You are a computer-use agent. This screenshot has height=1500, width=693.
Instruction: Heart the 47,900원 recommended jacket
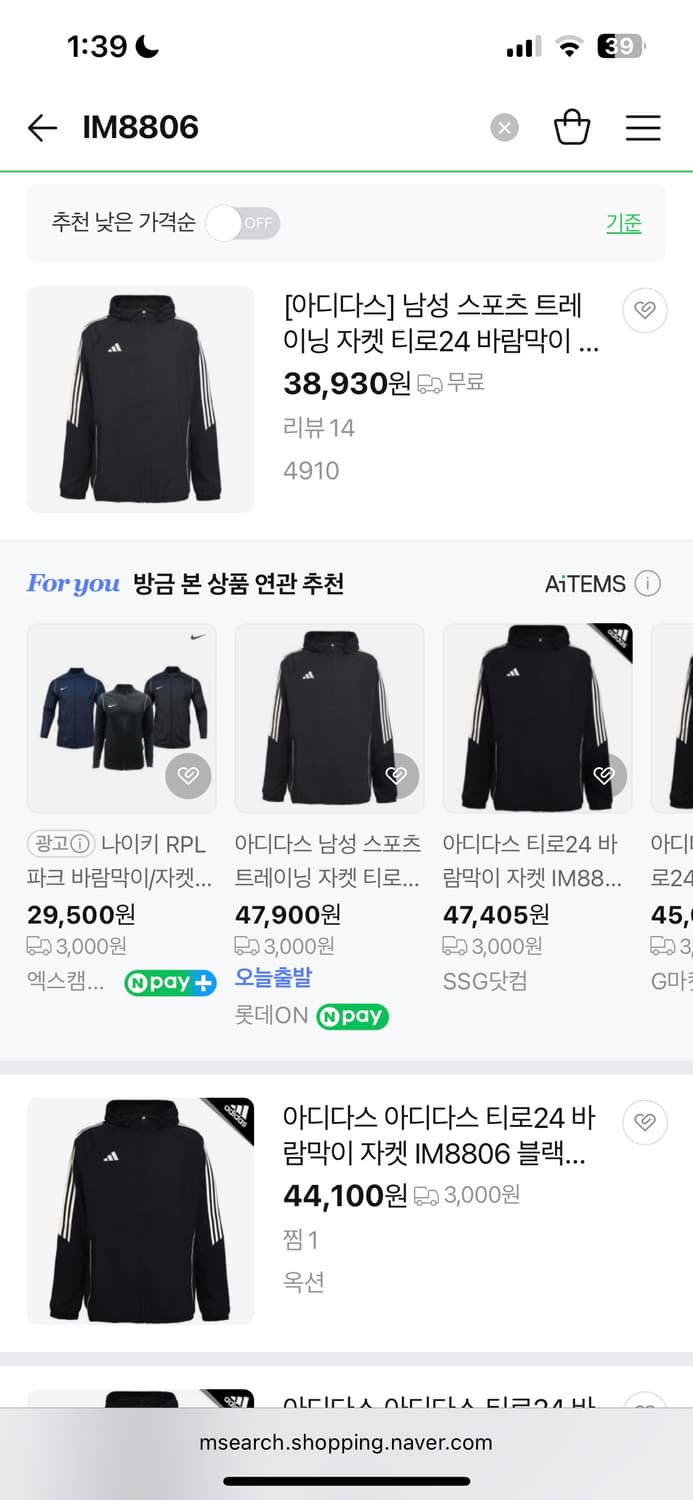[x=398, y=775]
